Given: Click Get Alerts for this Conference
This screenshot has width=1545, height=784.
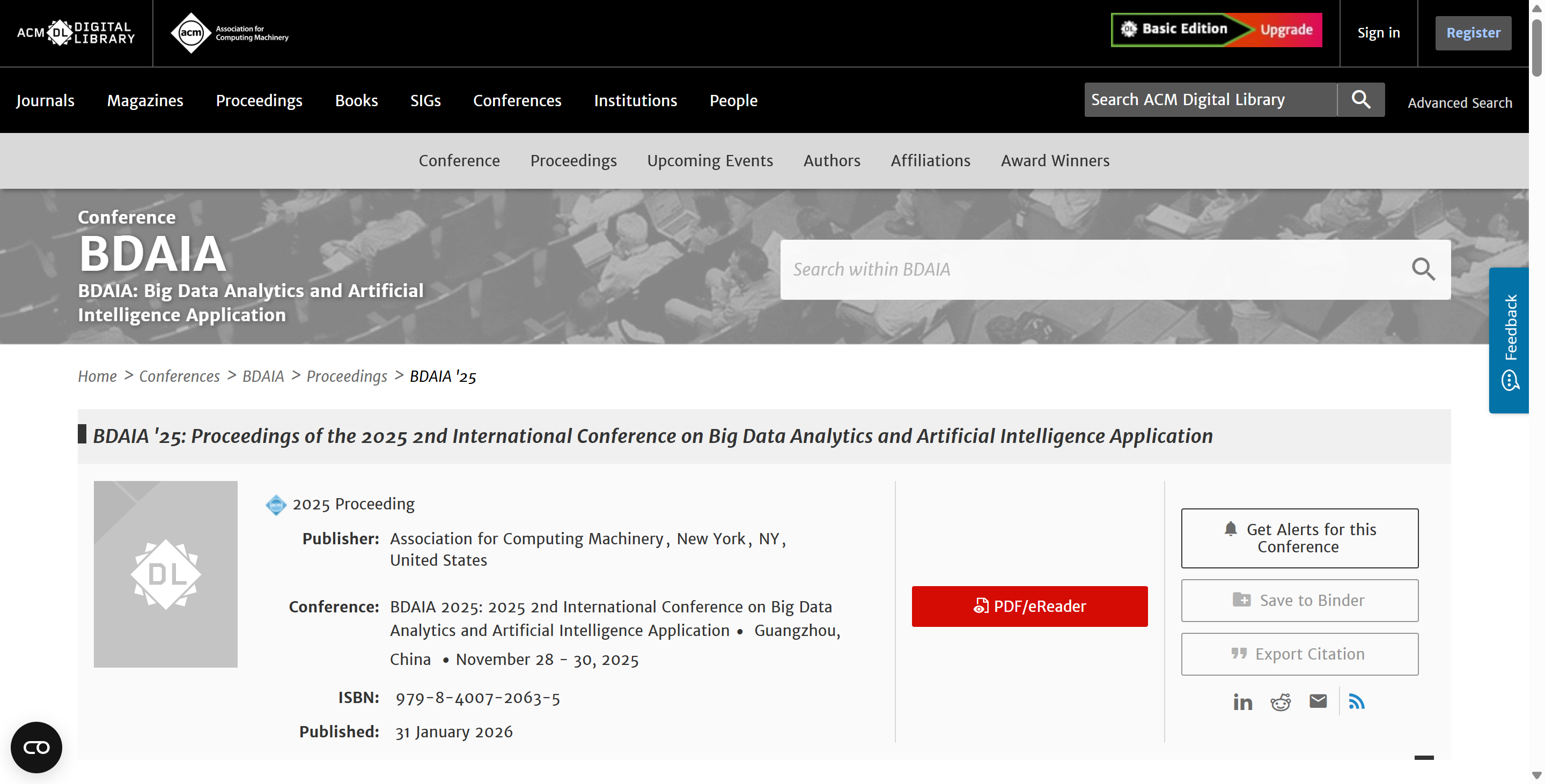Looking at the screenshot, I should point(1299,538).
